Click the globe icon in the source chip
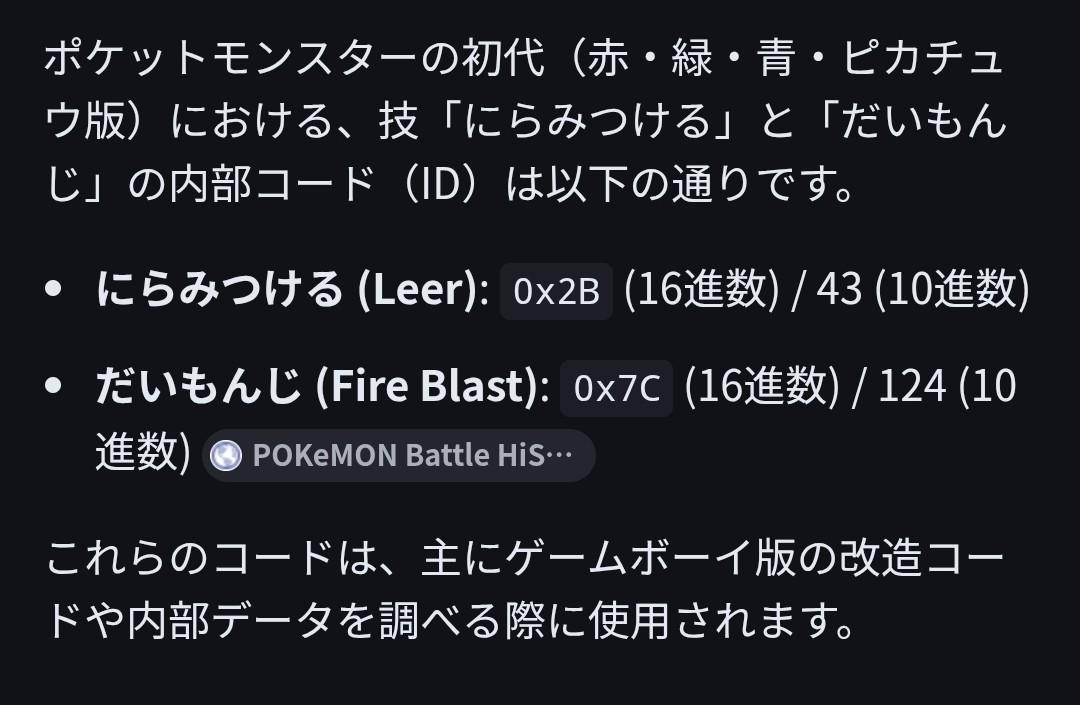 [x=227, y=456]
